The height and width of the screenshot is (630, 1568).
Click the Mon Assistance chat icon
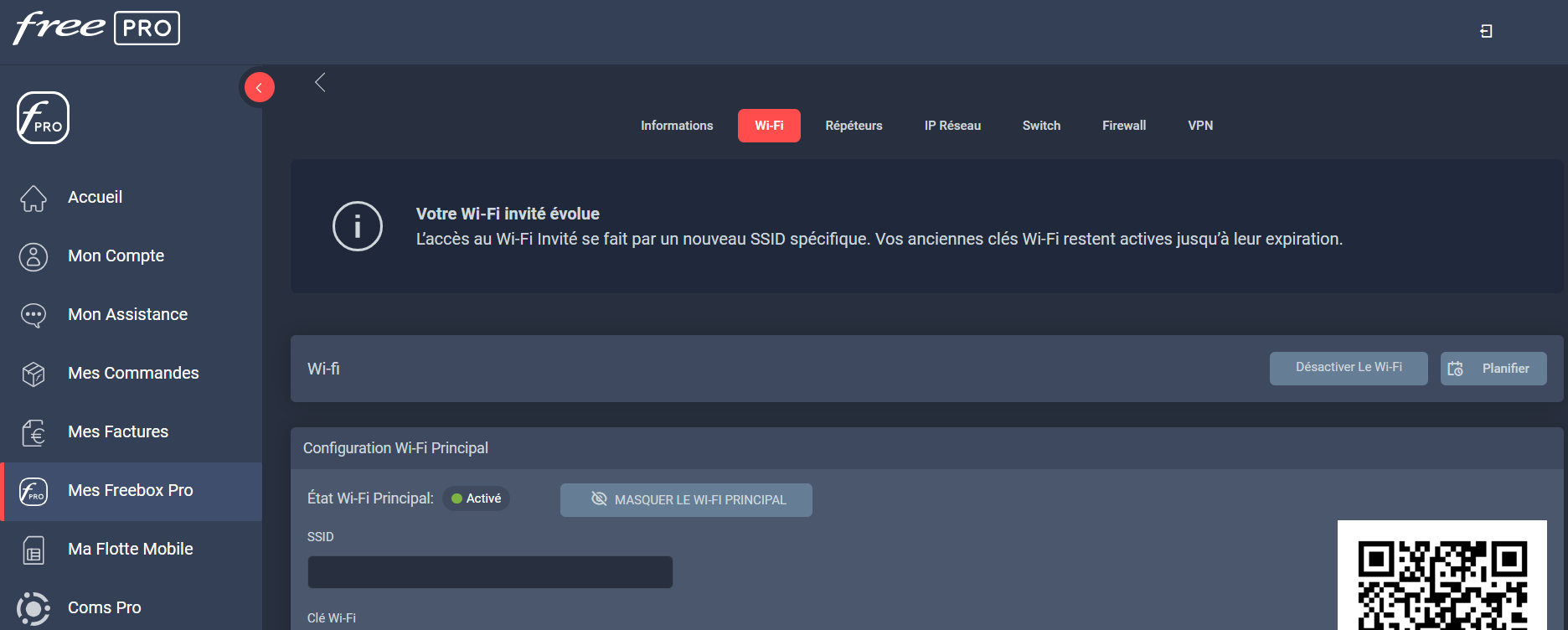[x=34, y=315]
